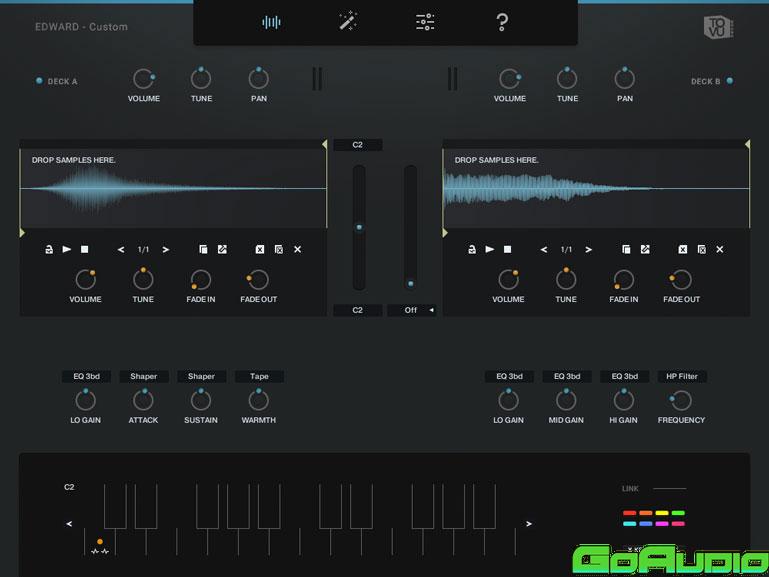Open the Off dropdown below center sliders
The width and height of the screenshot is (769, 577).
(x=411, y=310)
